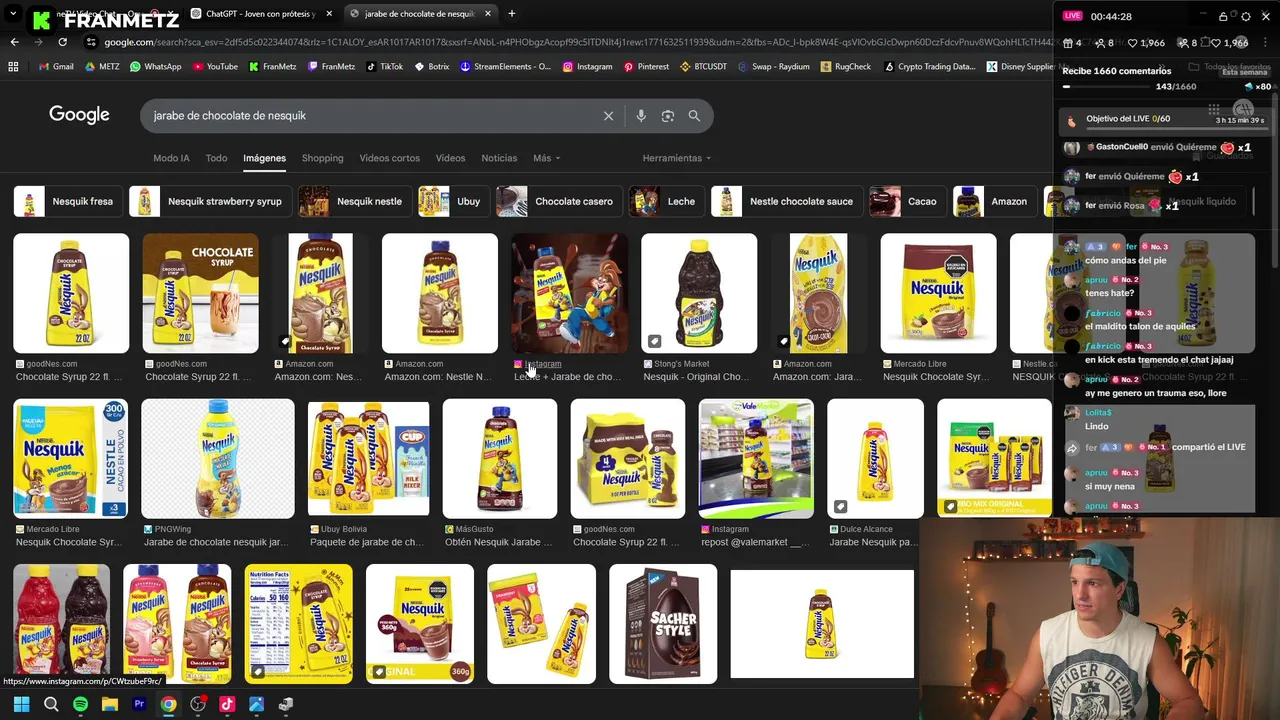Switch to the Modo IA tab

[x=171, y=158]
